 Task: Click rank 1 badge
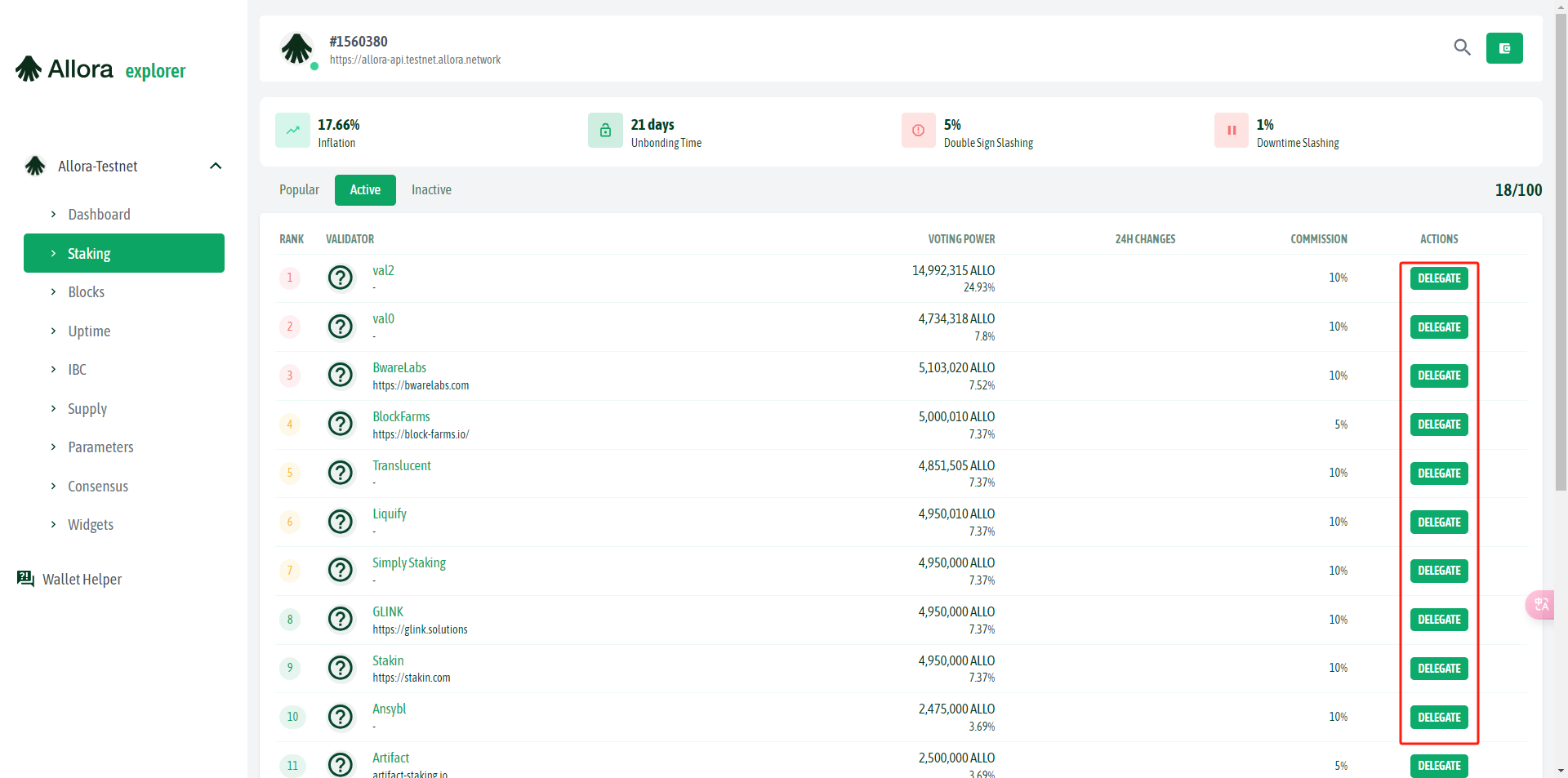290,278
